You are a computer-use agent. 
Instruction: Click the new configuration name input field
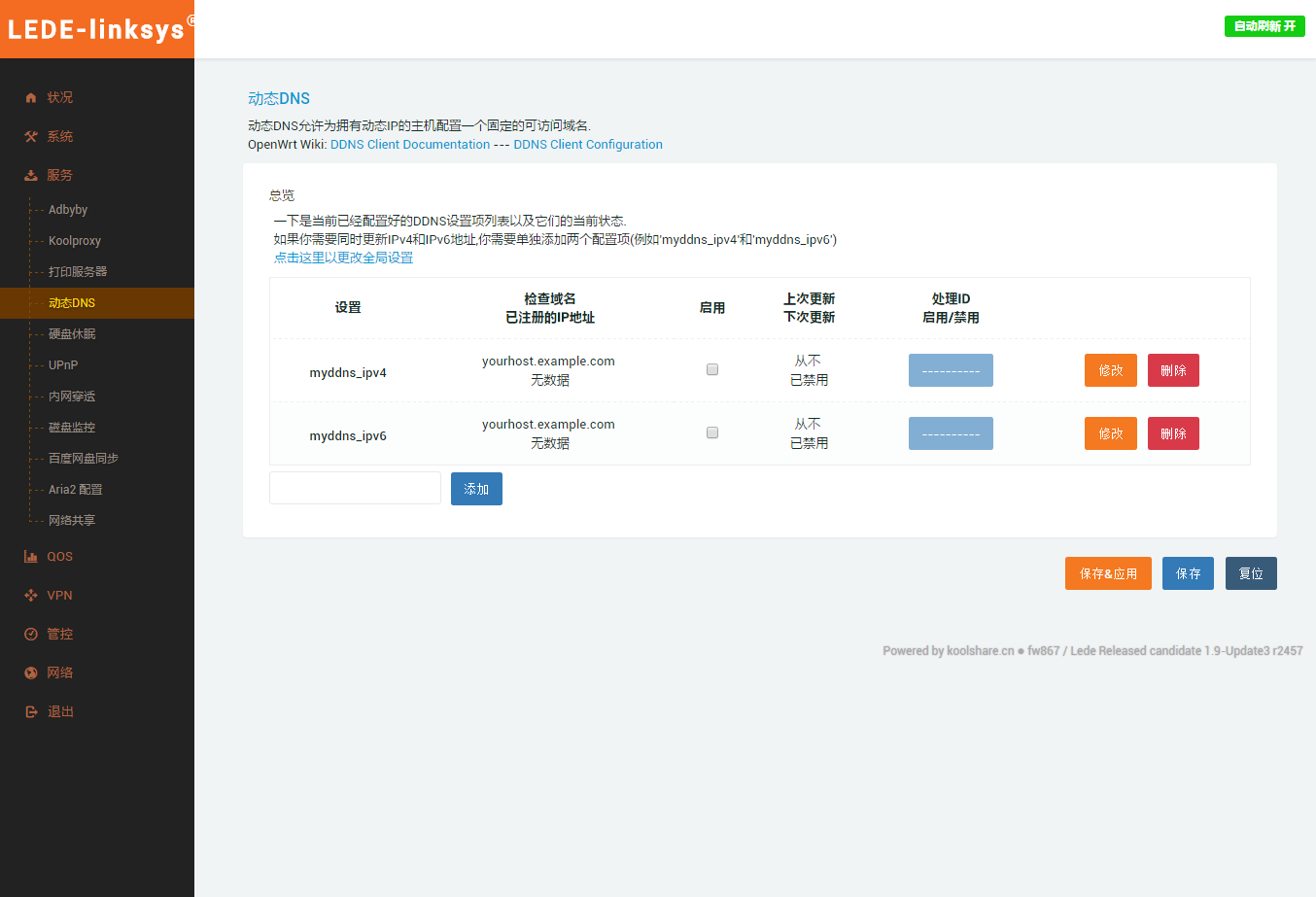point(355,488)
